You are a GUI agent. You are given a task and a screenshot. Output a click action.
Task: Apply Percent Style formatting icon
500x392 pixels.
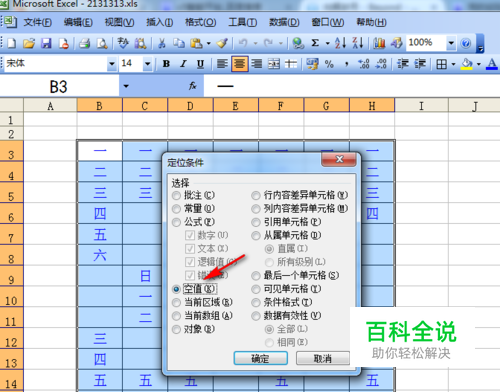(329, 64)
